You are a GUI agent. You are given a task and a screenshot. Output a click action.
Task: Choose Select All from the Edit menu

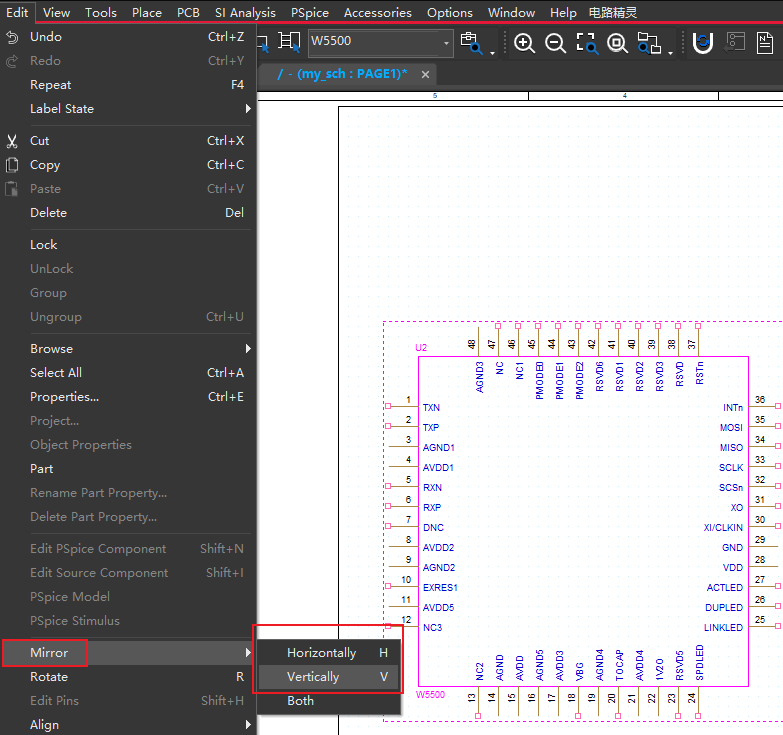[128, 373]
